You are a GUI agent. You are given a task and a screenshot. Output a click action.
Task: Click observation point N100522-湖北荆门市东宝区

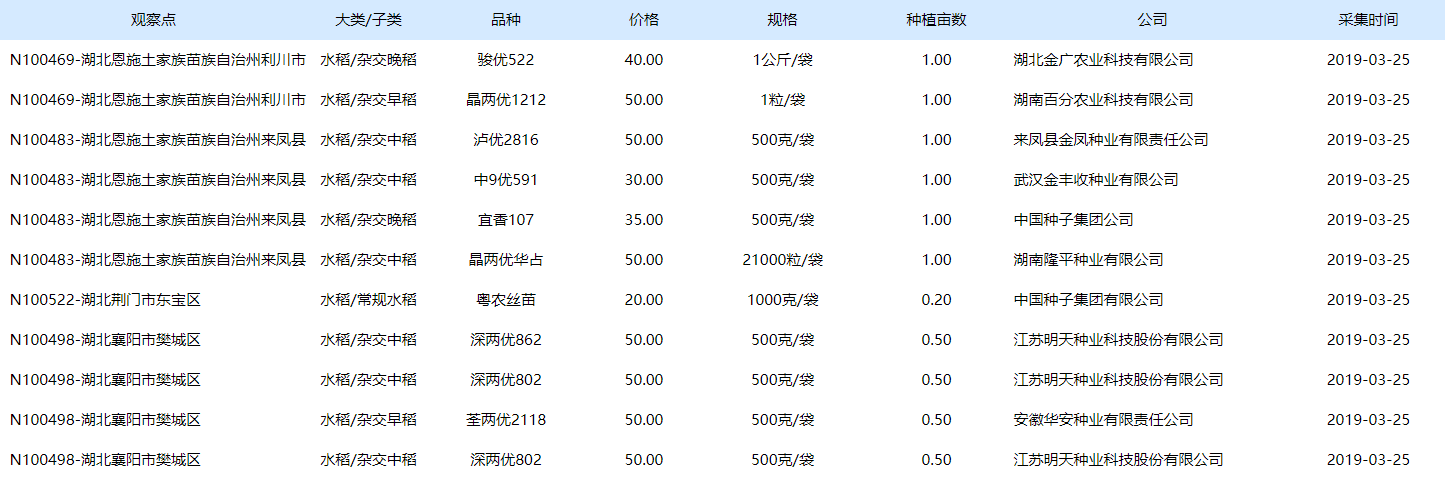(105, 300)
